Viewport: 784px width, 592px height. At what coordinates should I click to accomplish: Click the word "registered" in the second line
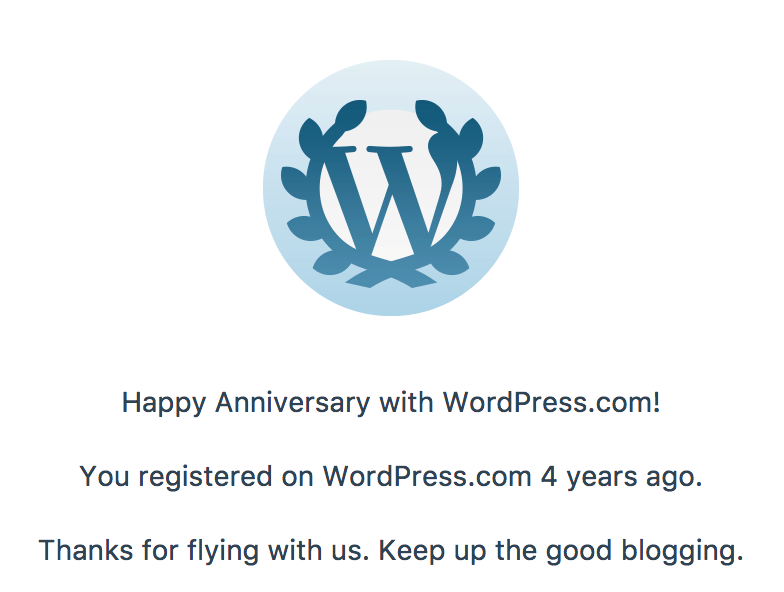[x=199, y=477]
